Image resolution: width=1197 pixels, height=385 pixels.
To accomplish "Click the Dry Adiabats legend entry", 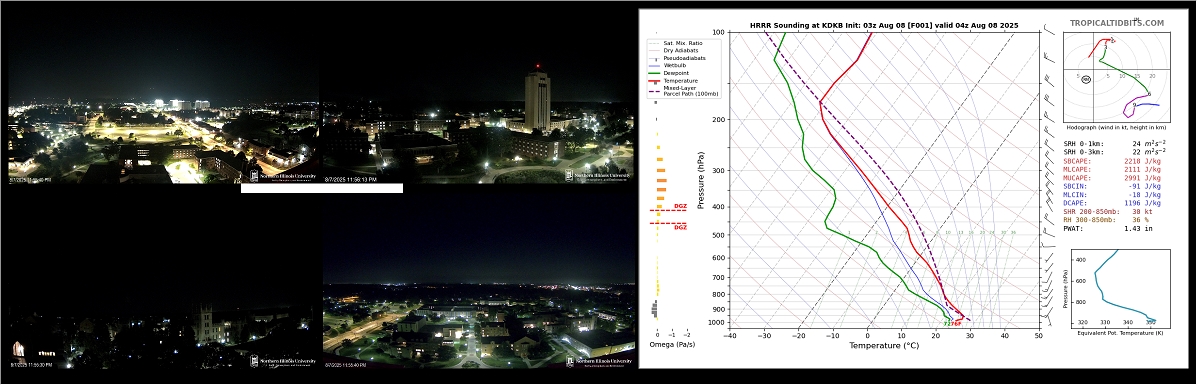I will 676,50.
